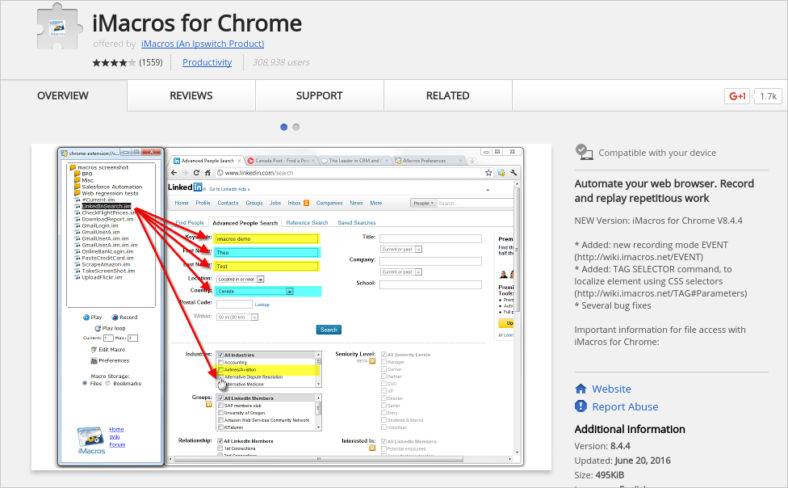In the preview, click the wrench menu icon
This screenshot has width=788, height=488.
pyautogui.click(x=514, y=172)
